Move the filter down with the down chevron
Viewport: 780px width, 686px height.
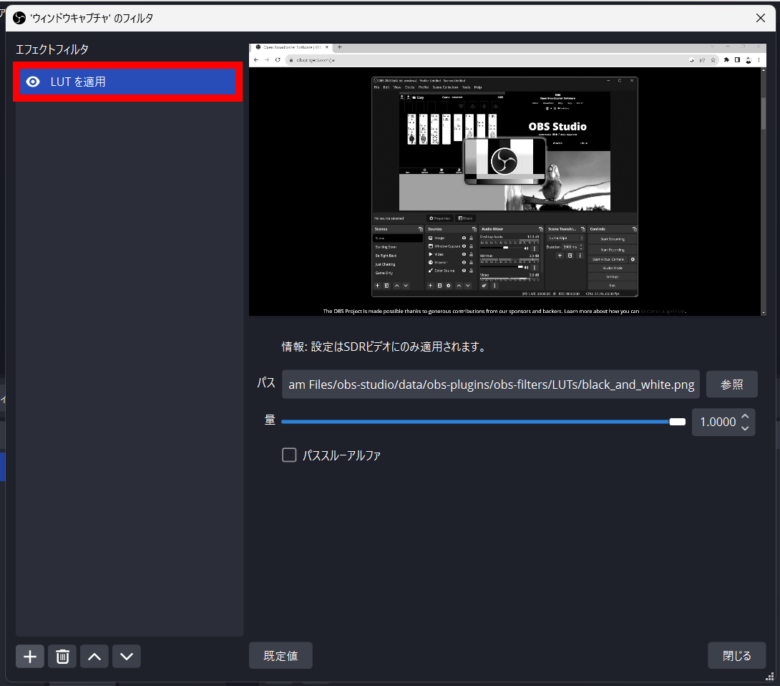point(126,656)
